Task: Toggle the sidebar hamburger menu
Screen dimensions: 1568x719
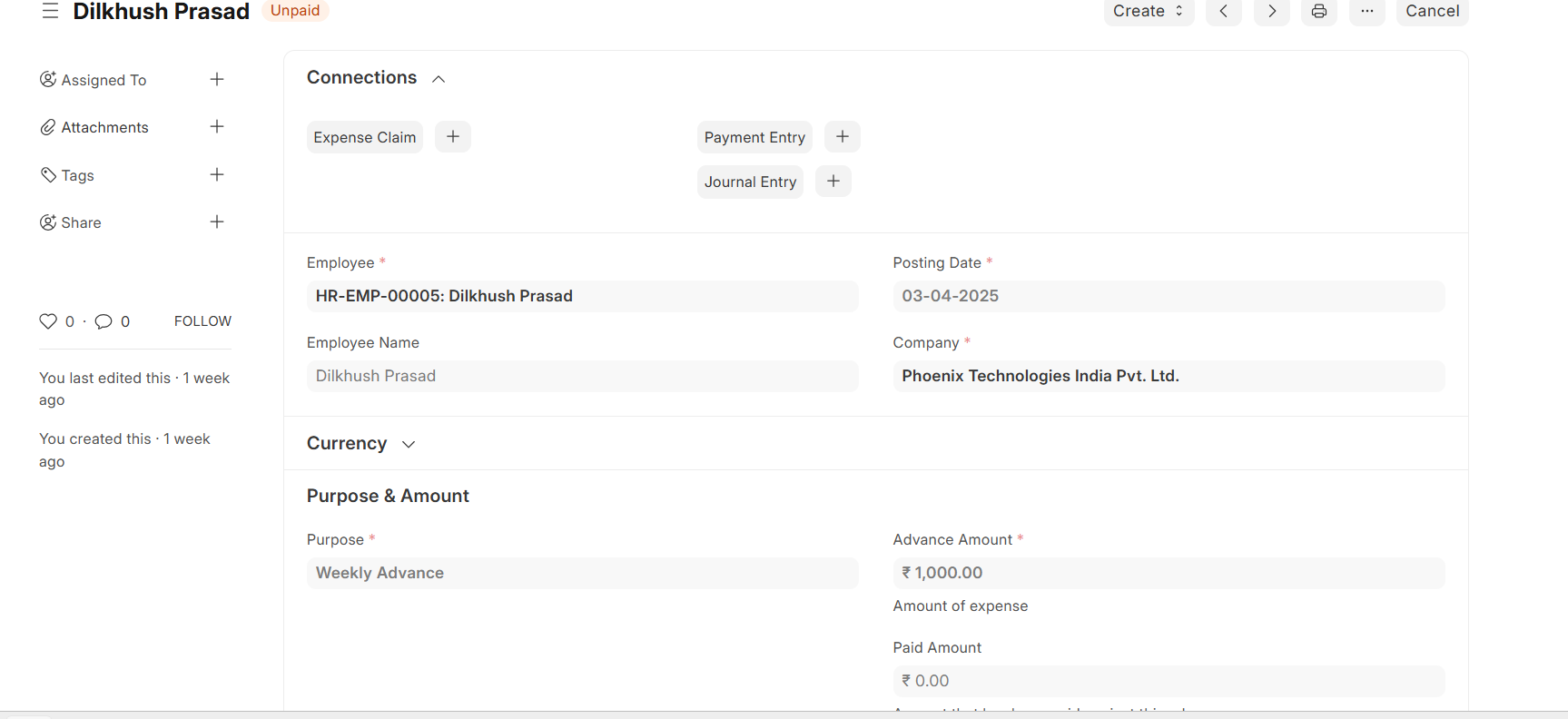Action: point(50,11)
